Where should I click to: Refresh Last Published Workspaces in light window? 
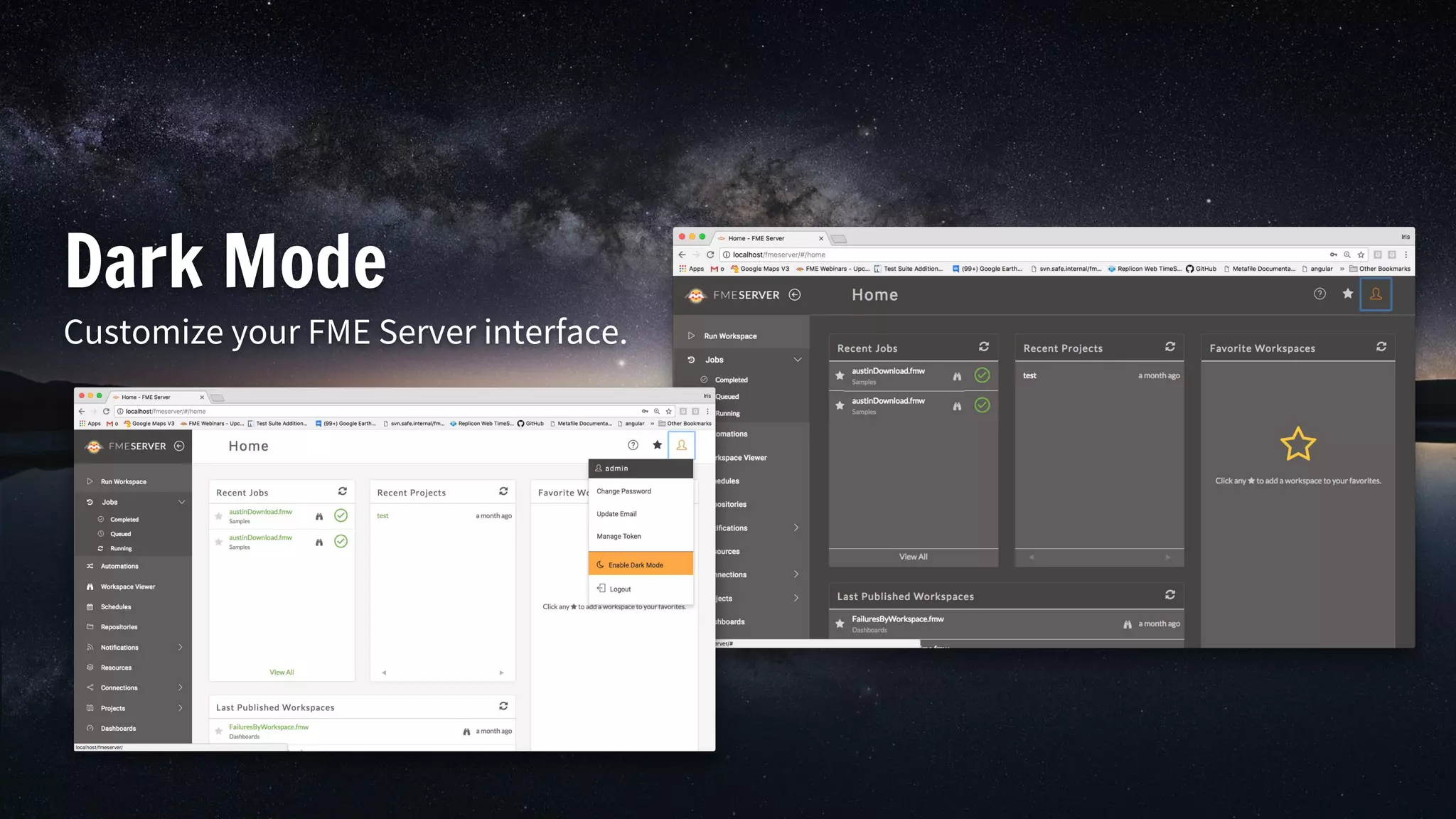(x=503, y=706)
